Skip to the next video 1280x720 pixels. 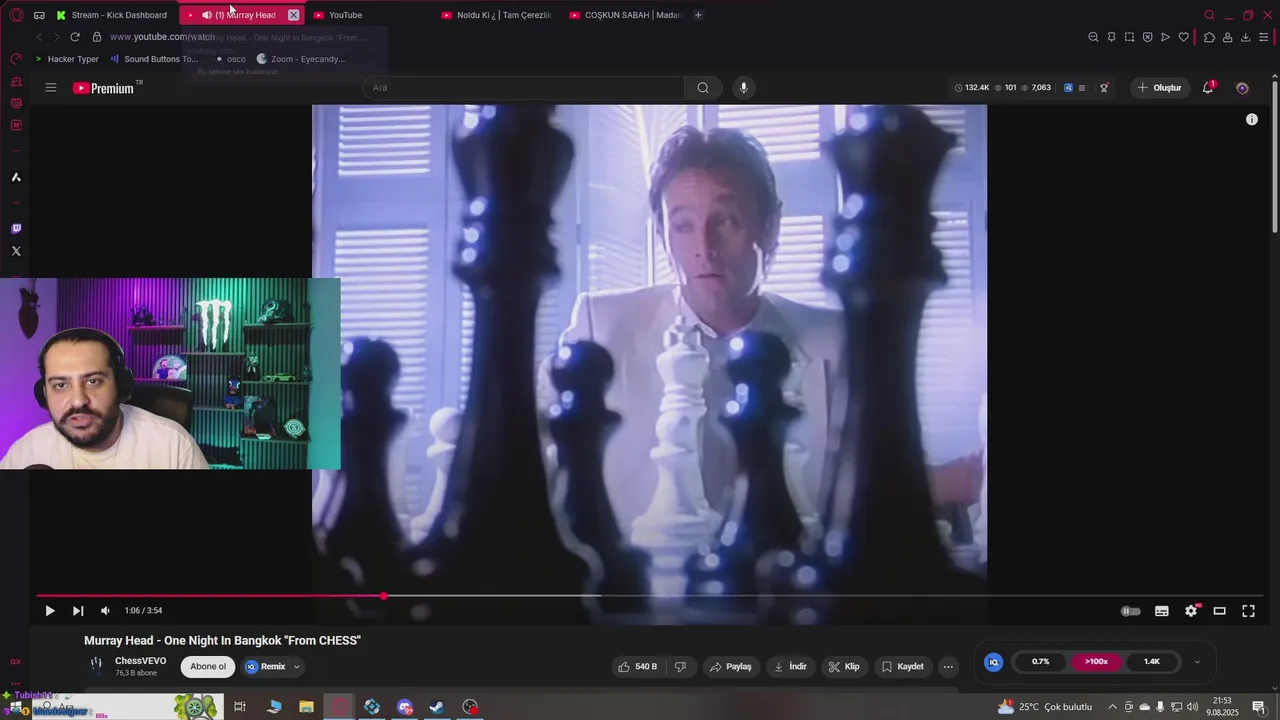click(x=77, y=611)
